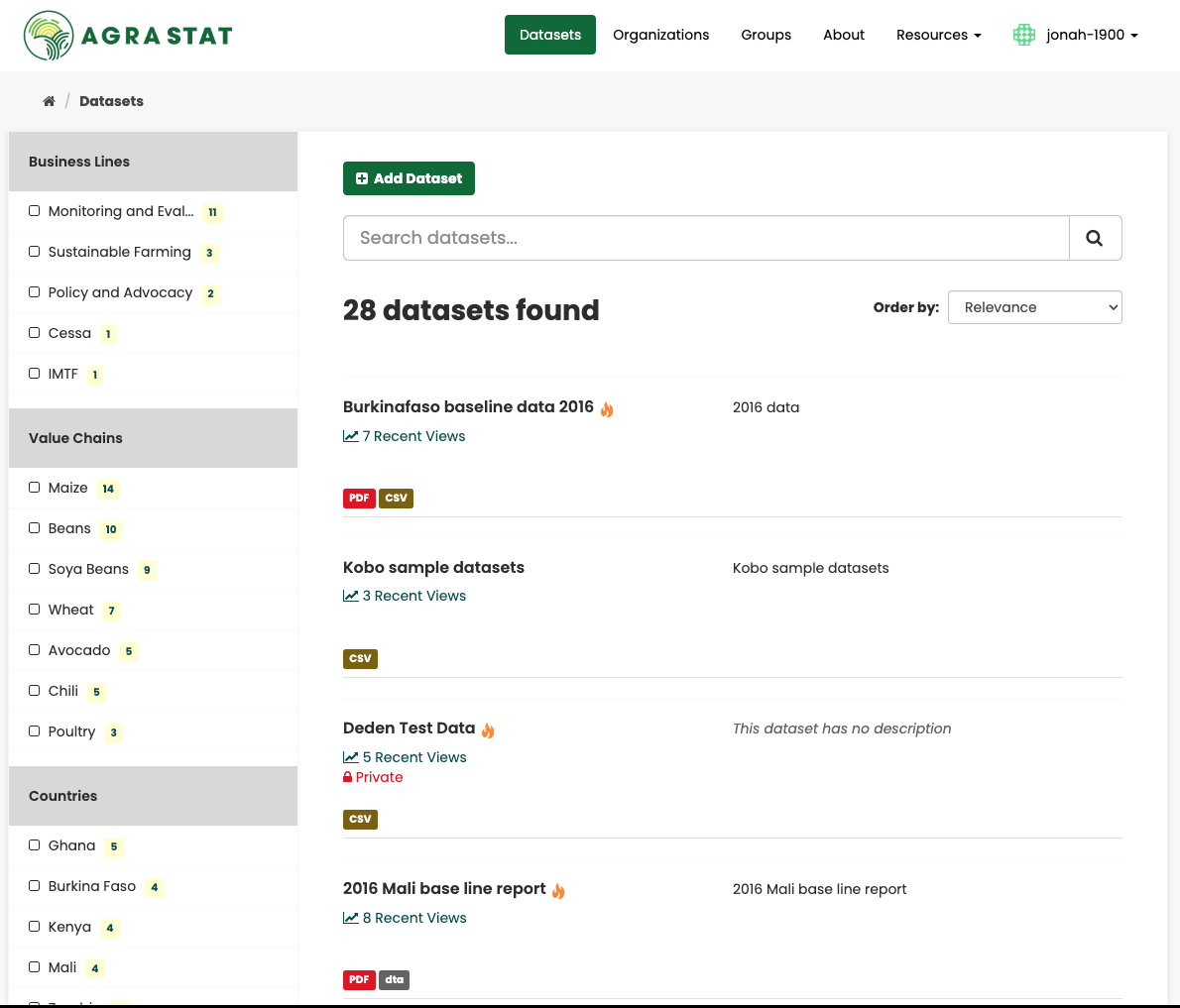Click the dta badge under 2016 Mali report
This screenshot has height=1008, width=1180.
click(x=395, y=979)
